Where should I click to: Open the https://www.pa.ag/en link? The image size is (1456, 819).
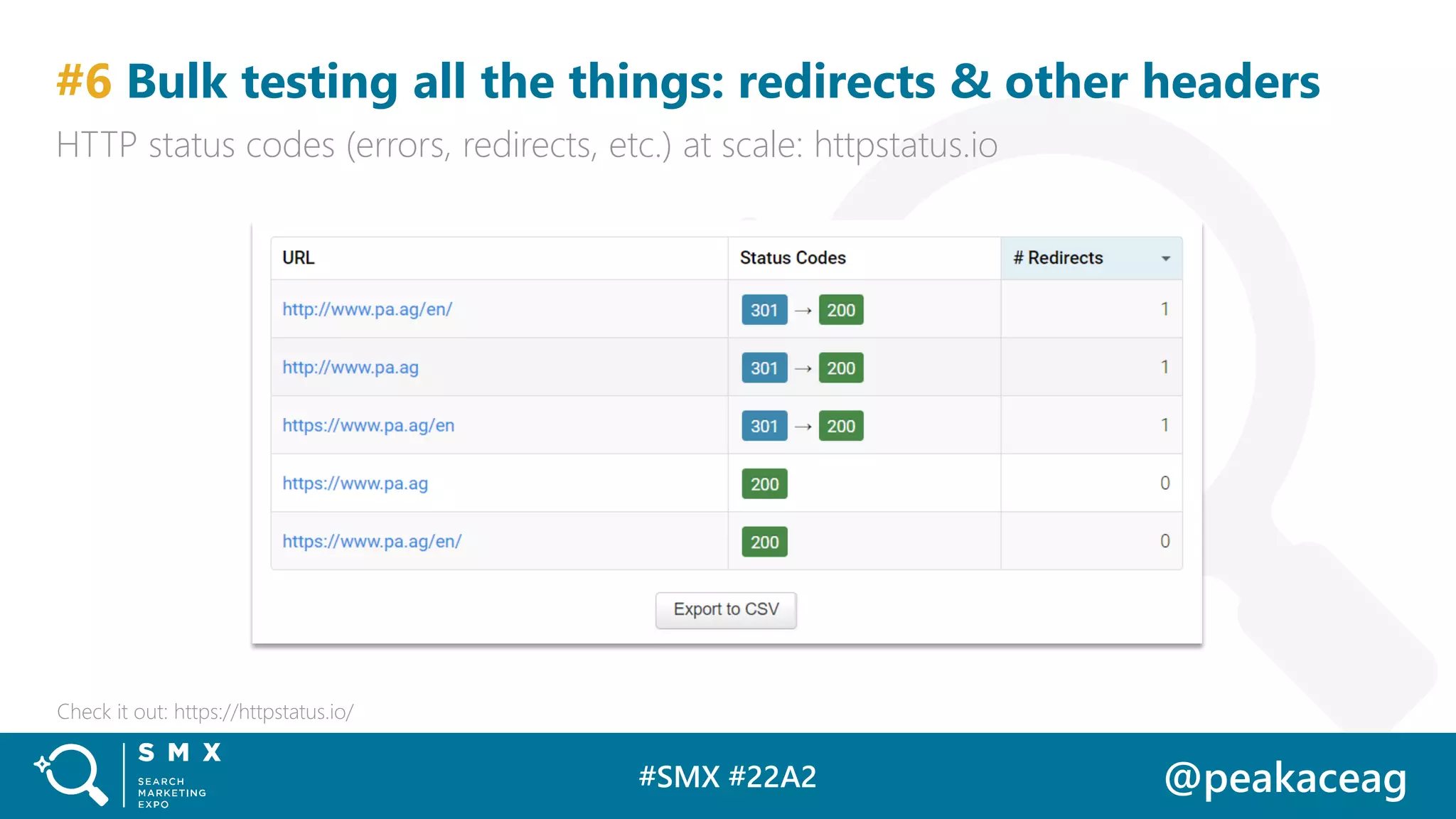[x=368, y=425]
